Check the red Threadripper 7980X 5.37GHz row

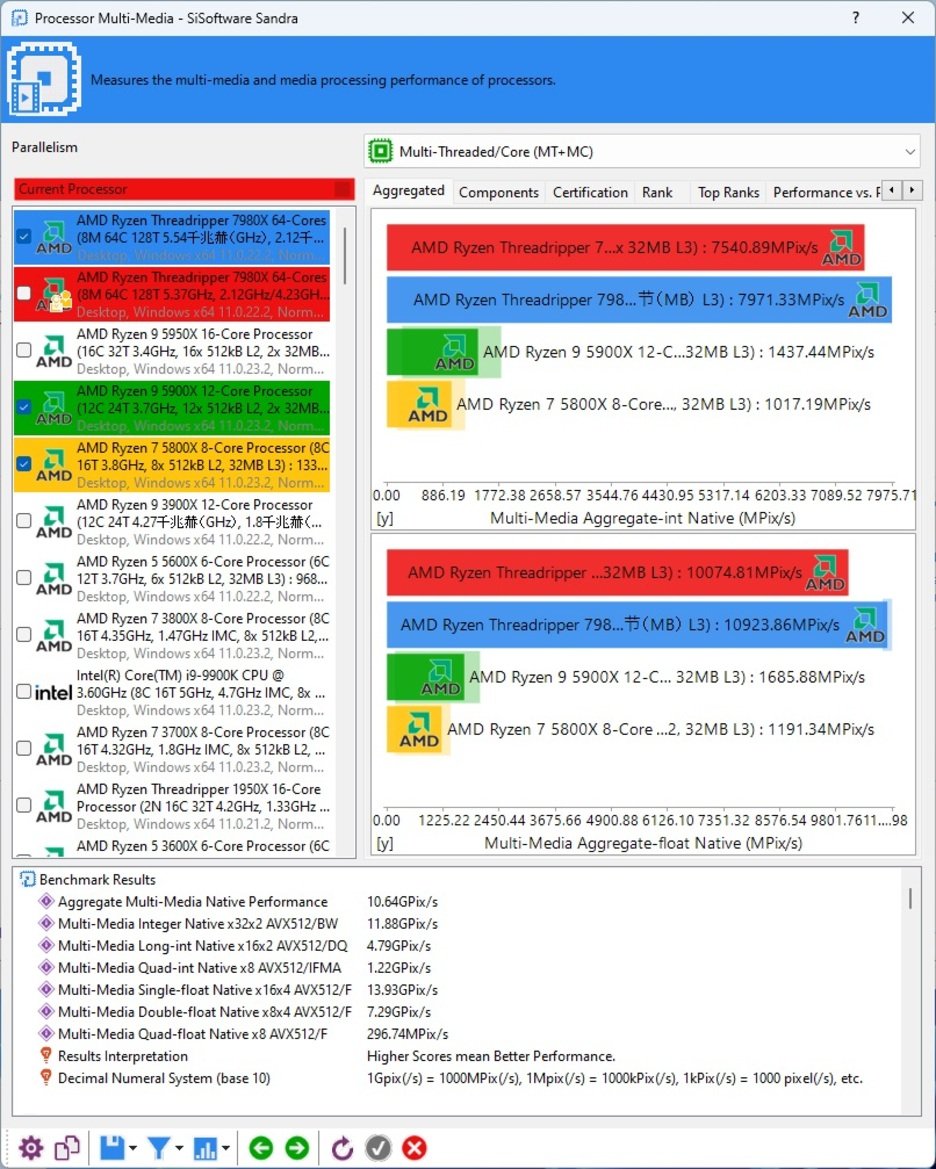(24, 293)
